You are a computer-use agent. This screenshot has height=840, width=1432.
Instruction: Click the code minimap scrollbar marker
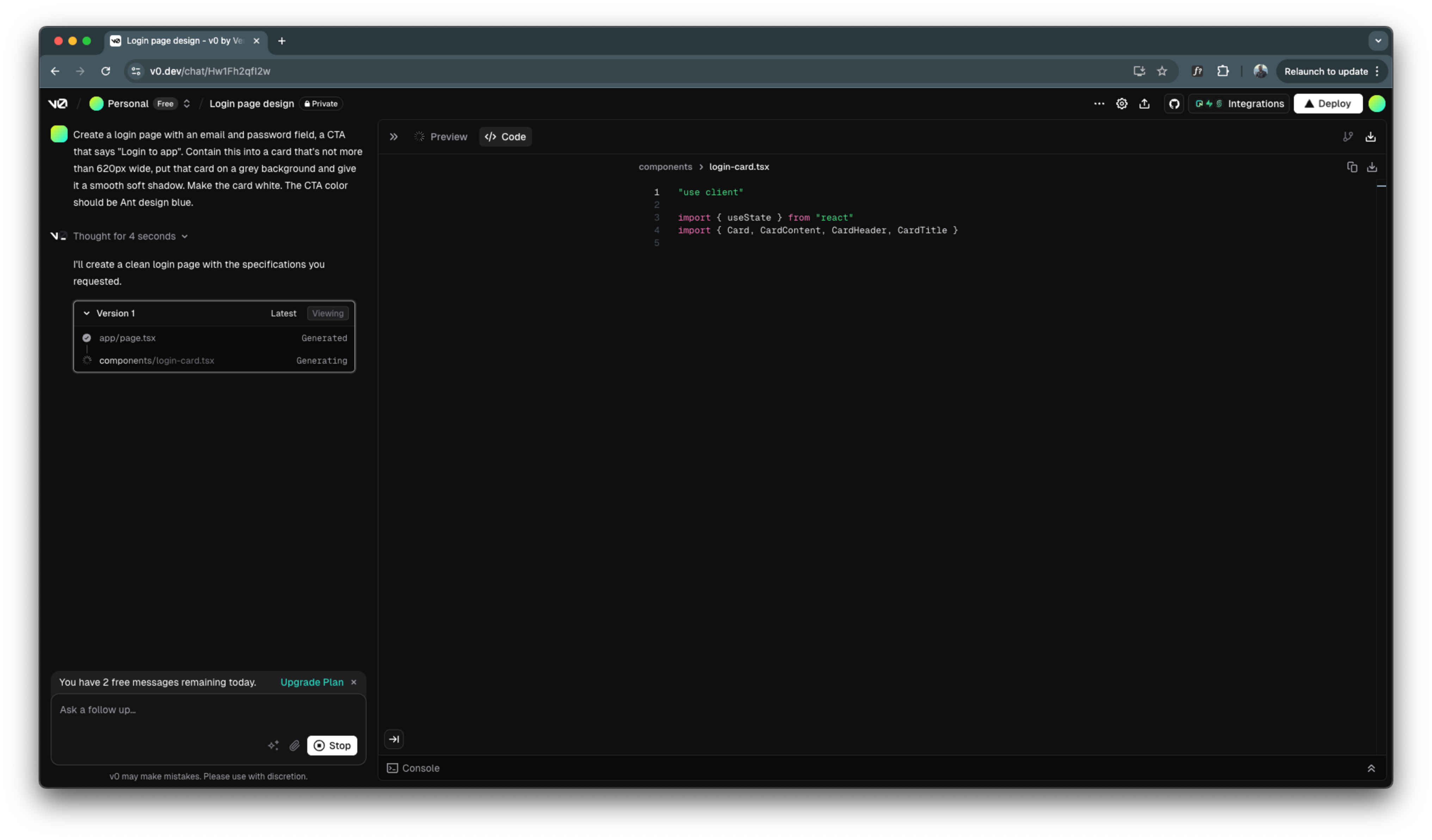tap(1381, 186)
